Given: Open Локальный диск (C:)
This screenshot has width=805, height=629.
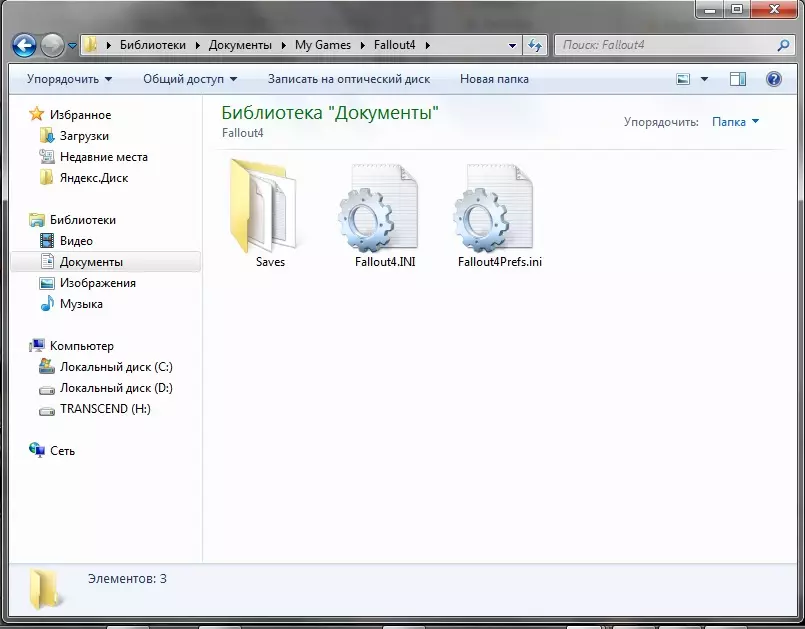Looking at the screenshot, I should coord(116,367).
